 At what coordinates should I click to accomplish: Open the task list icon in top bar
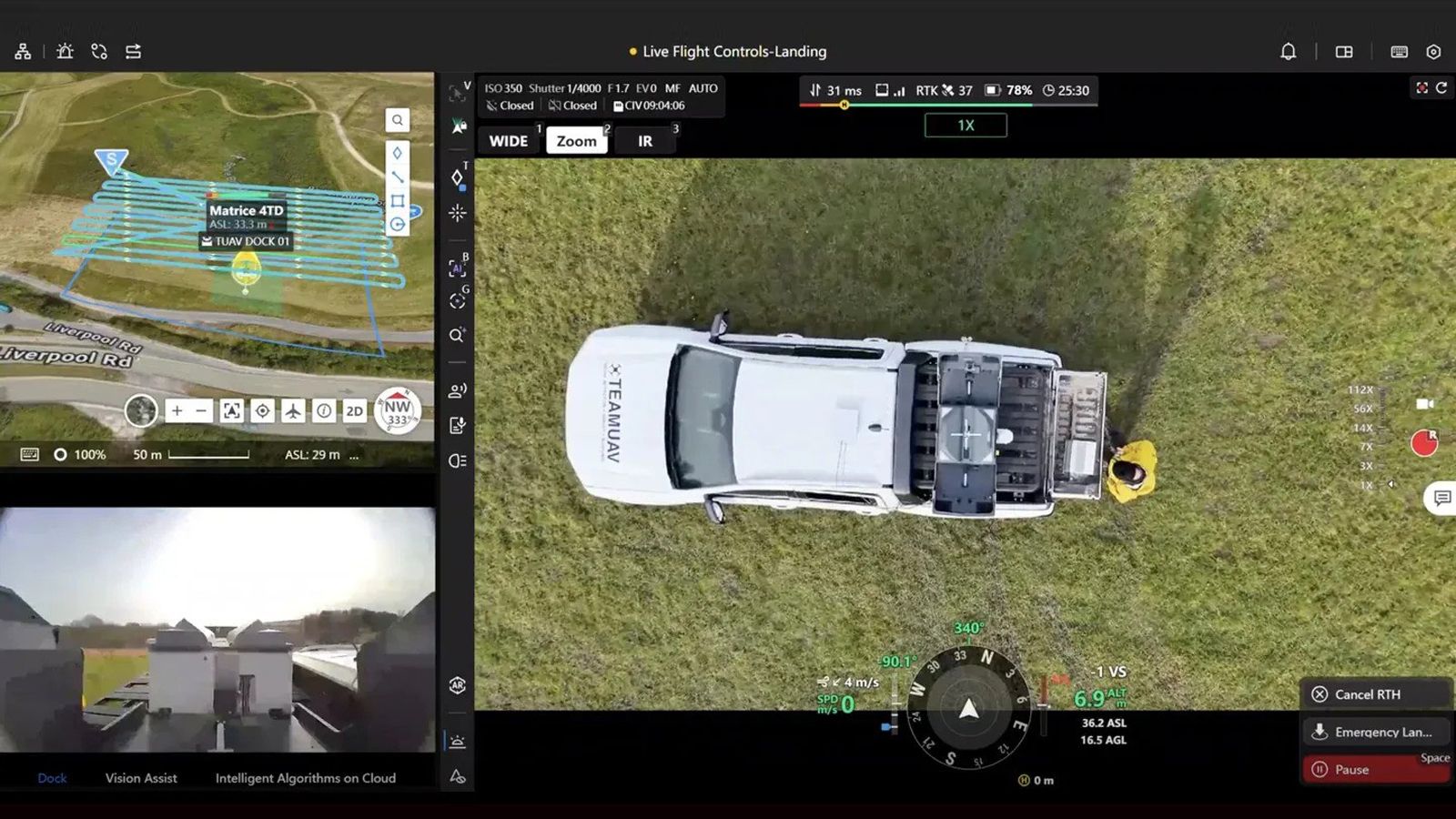coord(133,52)
